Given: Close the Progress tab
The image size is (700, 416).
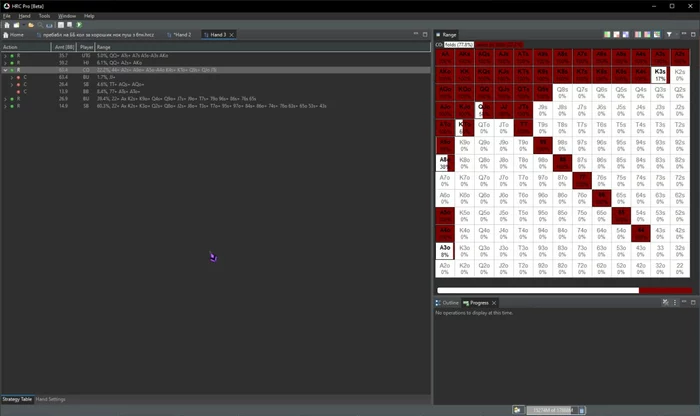Looking at the screenshot, I should pyautogui.click(x=494, y=303).
